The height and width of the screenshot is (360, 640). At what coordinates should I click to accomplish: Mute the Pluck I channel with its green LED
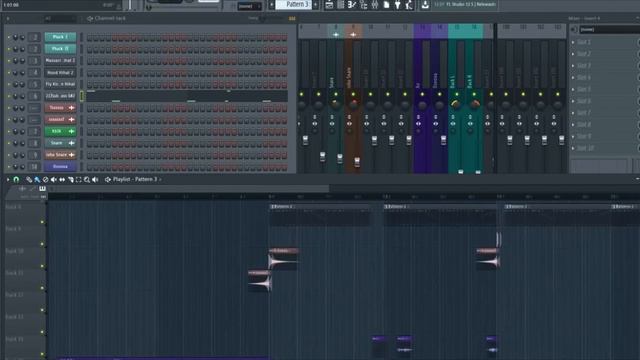[x=9, y=37]
